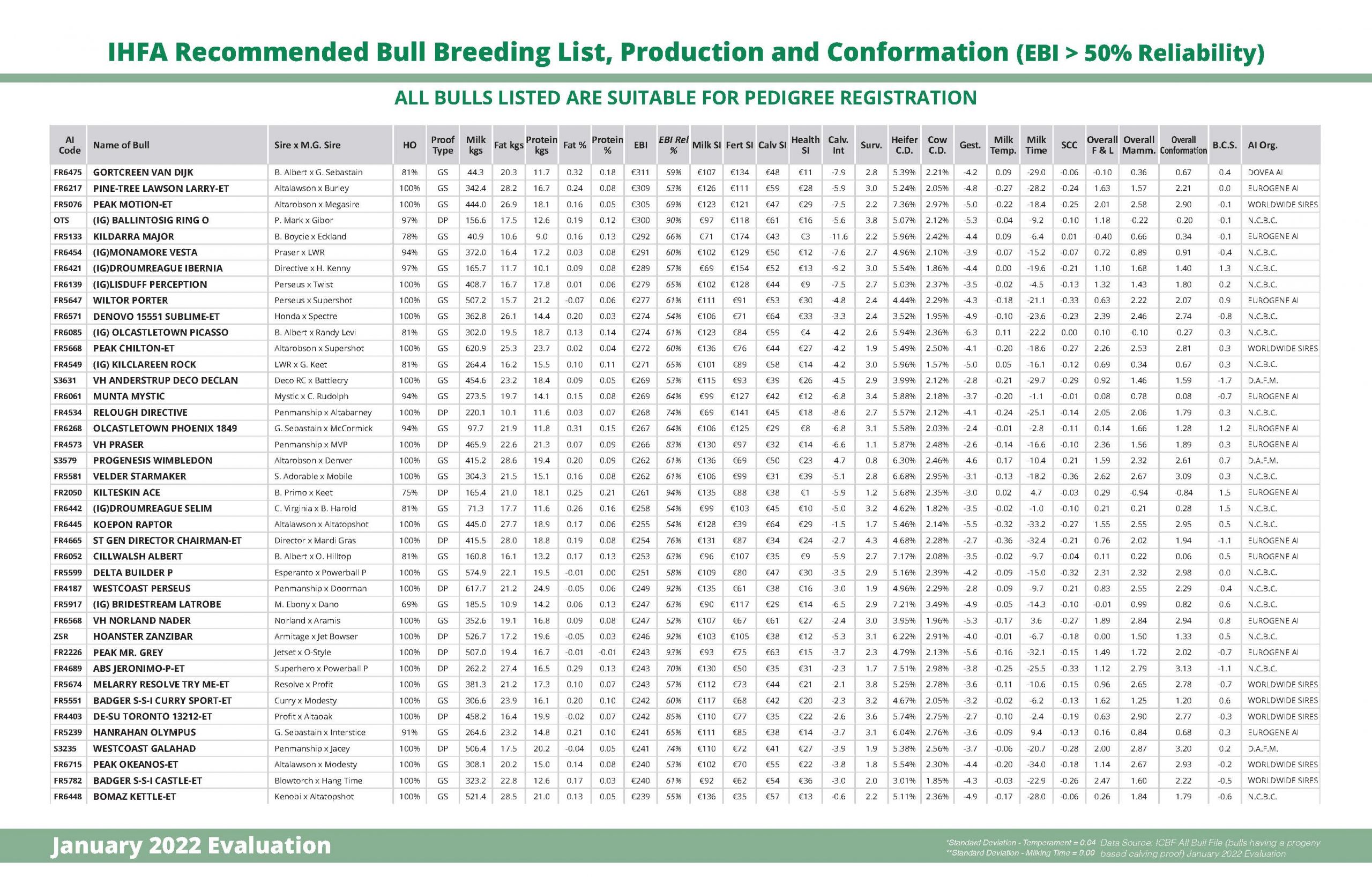Select the bull name GORTCREEN VAN DIJK
The width and height of the screenshot is (1372, 877).
[x=143, y=173]
